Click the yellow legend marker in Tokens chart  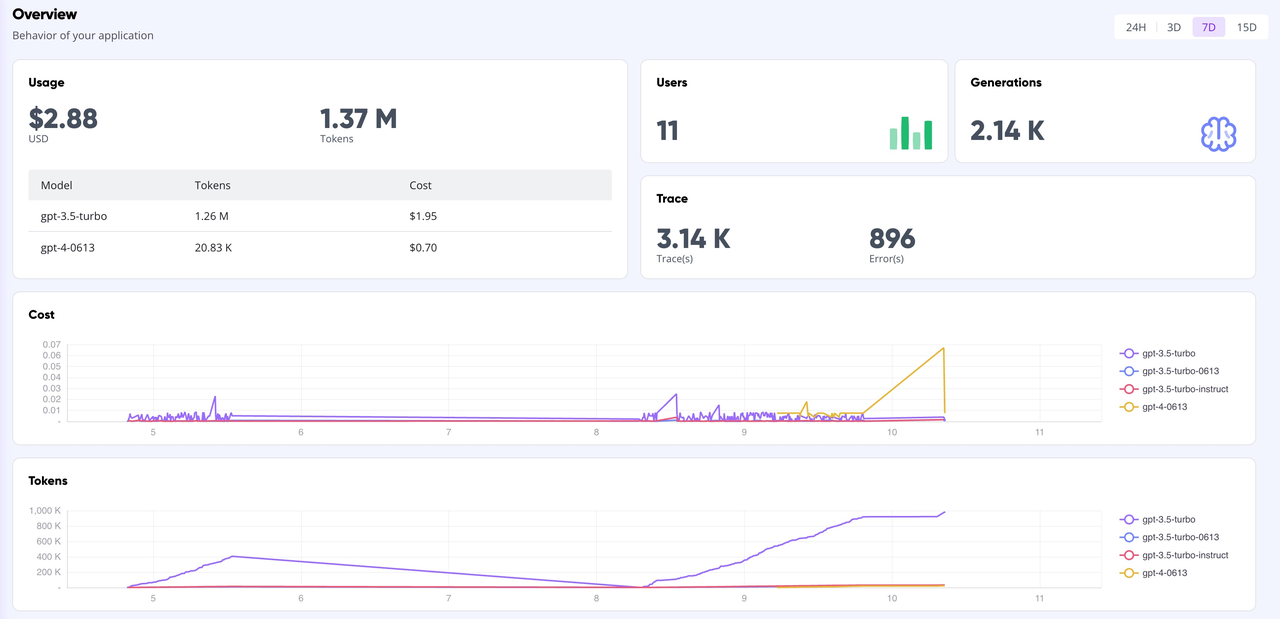[1131, 573]
